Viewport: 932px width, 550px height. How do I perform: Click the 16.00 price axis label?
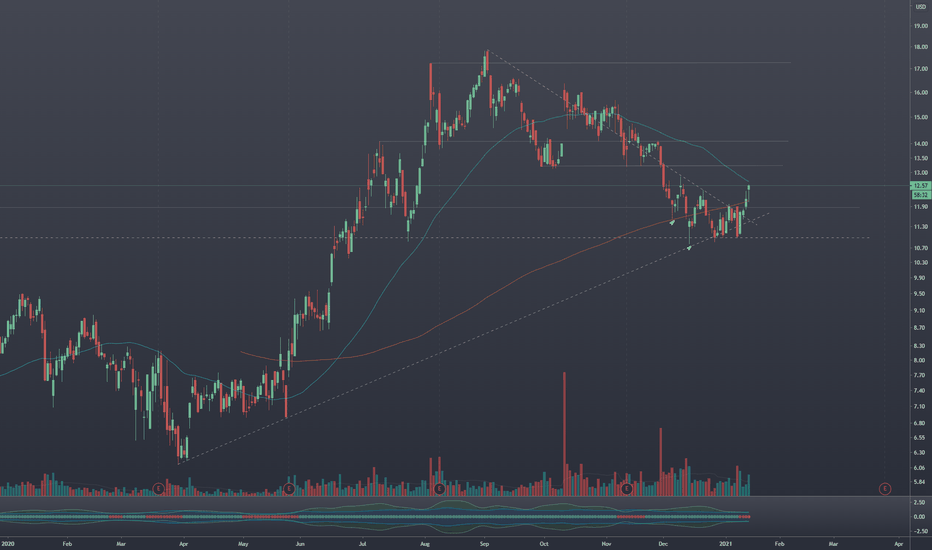coord(921,93)
